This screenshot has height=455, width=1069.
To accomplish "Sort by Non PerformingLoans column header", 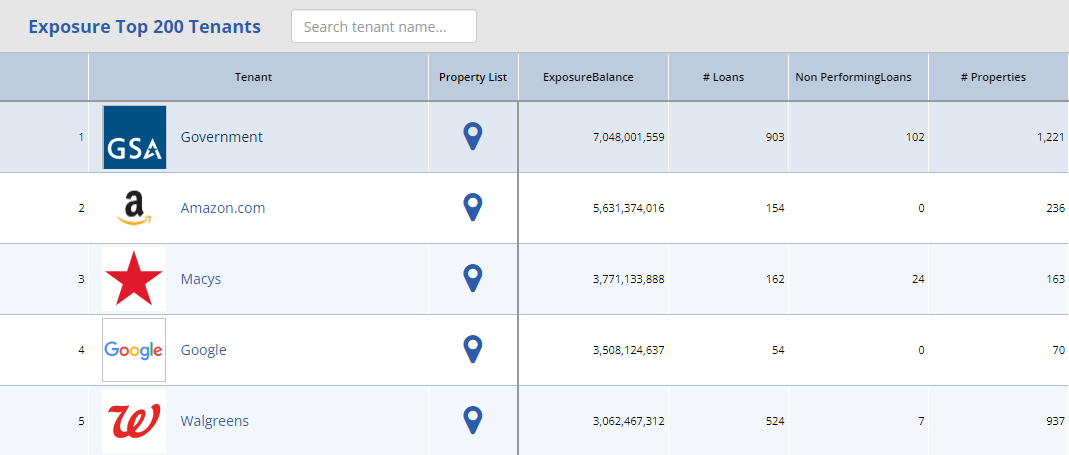I will [853, 77].
